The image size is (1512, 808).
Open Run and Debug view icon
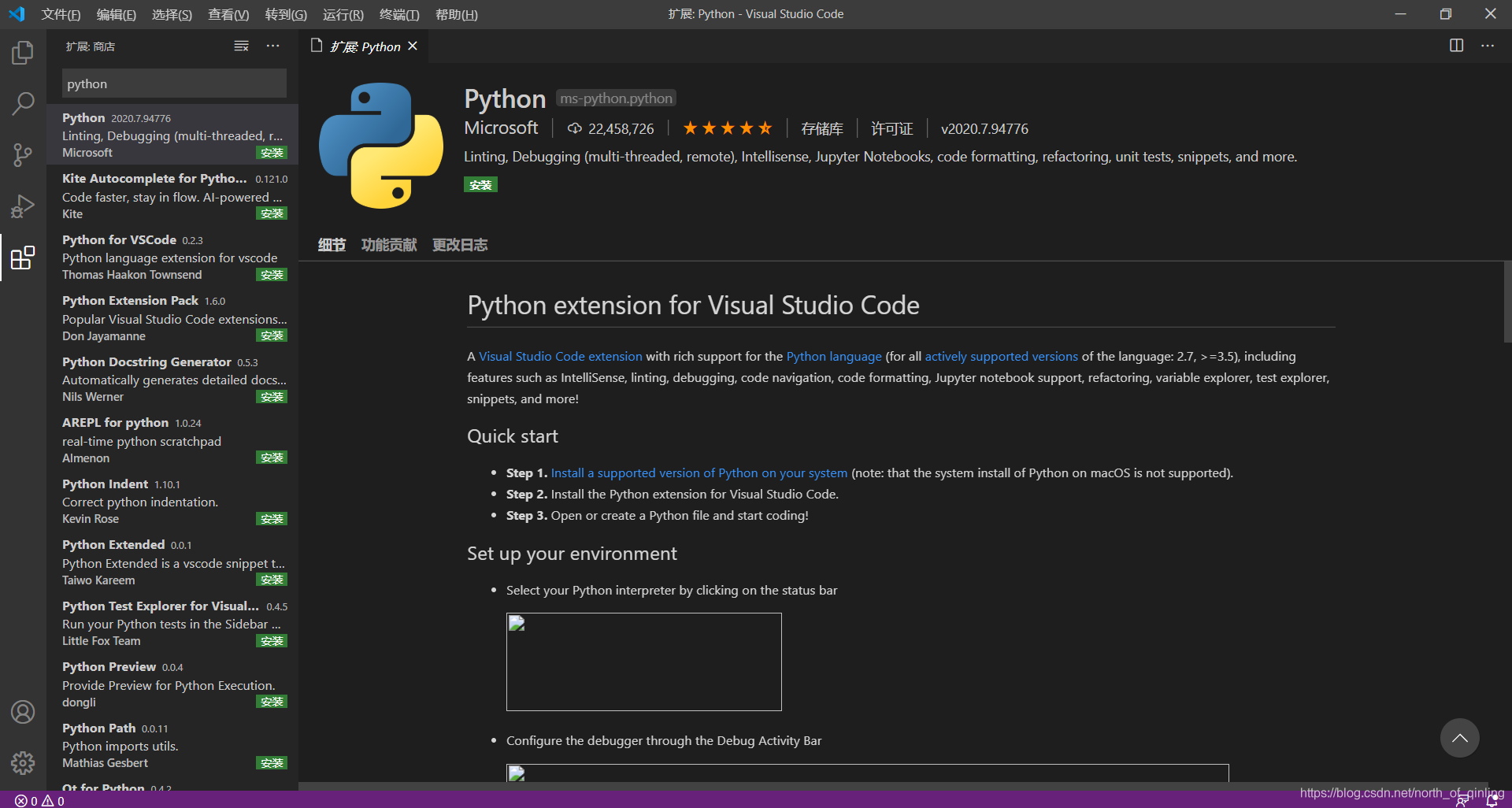click(x=23, y=206)
